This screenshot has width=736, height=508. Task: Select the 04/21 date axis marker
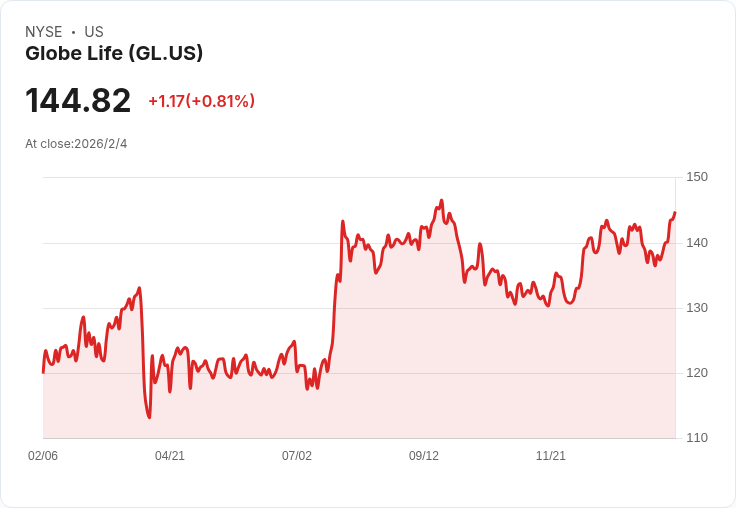pyautogui.click(x=170, y=455)
